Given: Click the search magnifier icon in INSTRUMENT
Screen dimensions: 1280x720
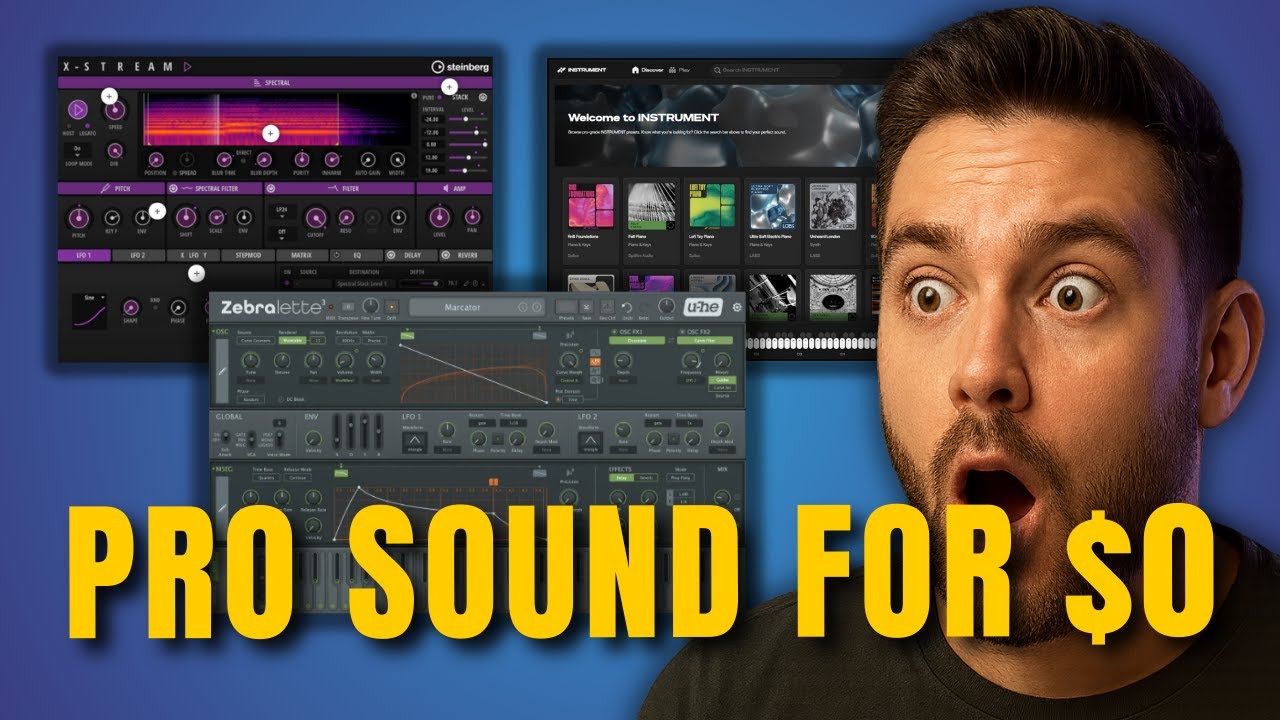Looking at the screenshot, I should 717,70.
